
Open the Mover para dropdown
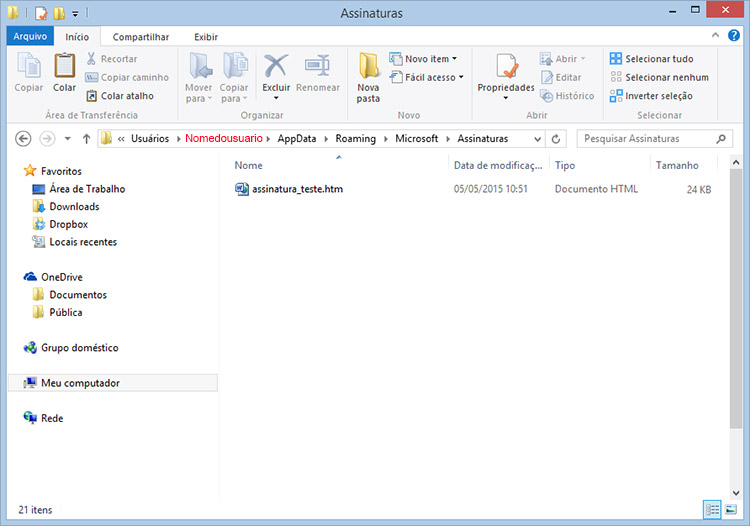(199, 77)
